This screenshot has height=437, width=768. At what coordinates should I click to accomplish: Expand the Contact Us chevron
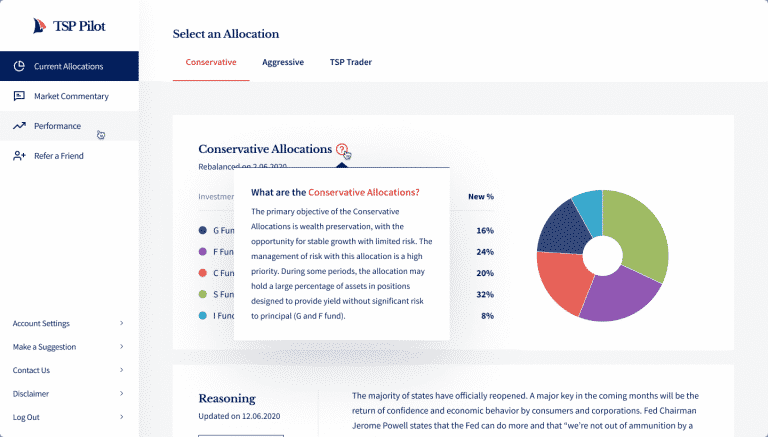click(122, 370)
